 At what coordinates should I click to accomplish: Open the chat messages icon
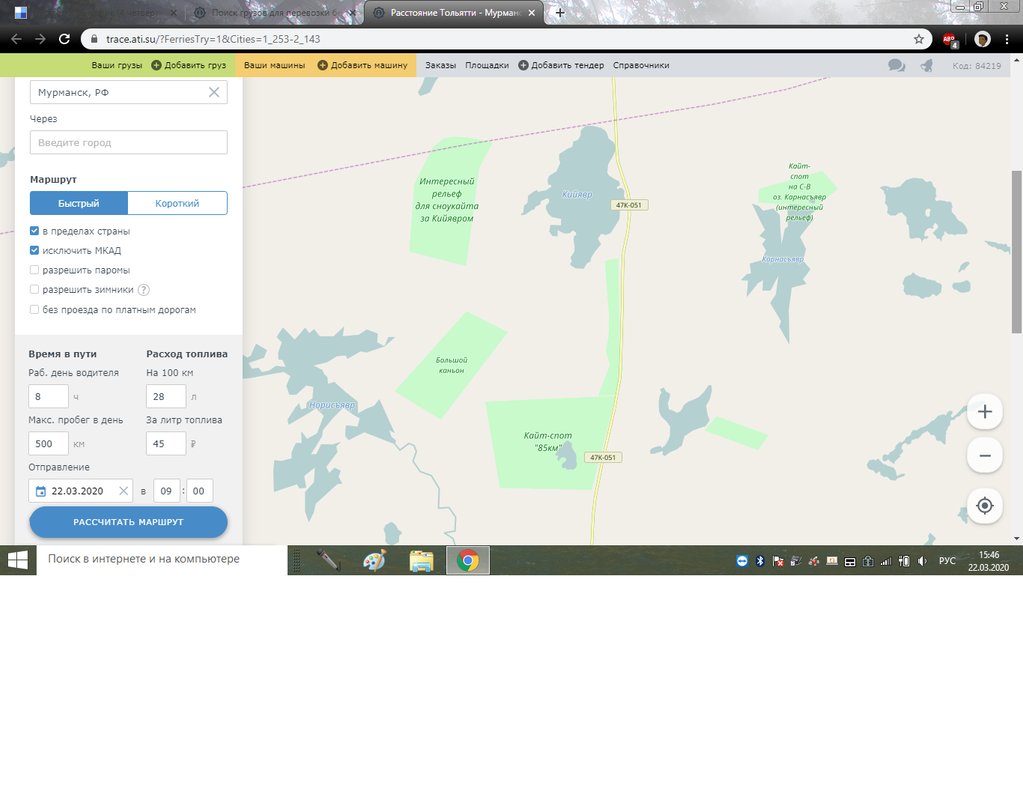(896, 65)
